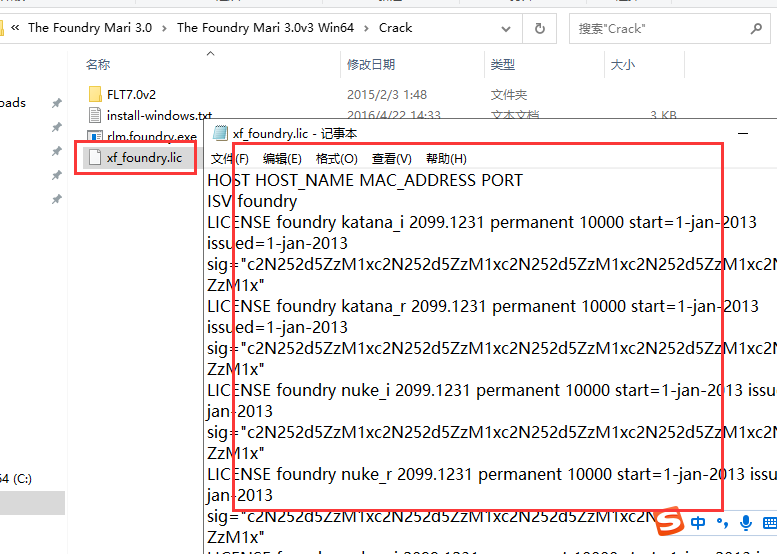Minimize the Notepad window
Screen dimensions: 777x554
[x=743, y=133]
